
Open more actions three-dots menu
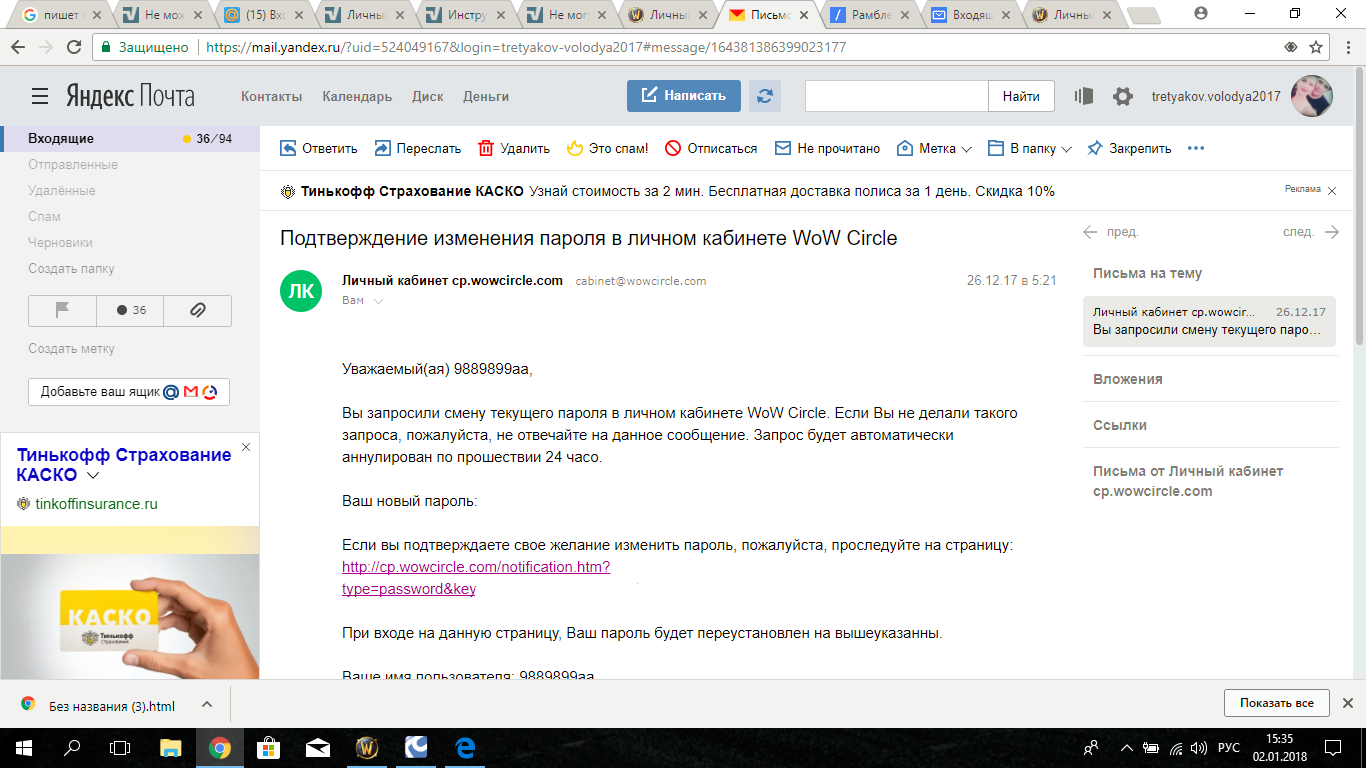pyautogui.click(x=1196, y=148)
